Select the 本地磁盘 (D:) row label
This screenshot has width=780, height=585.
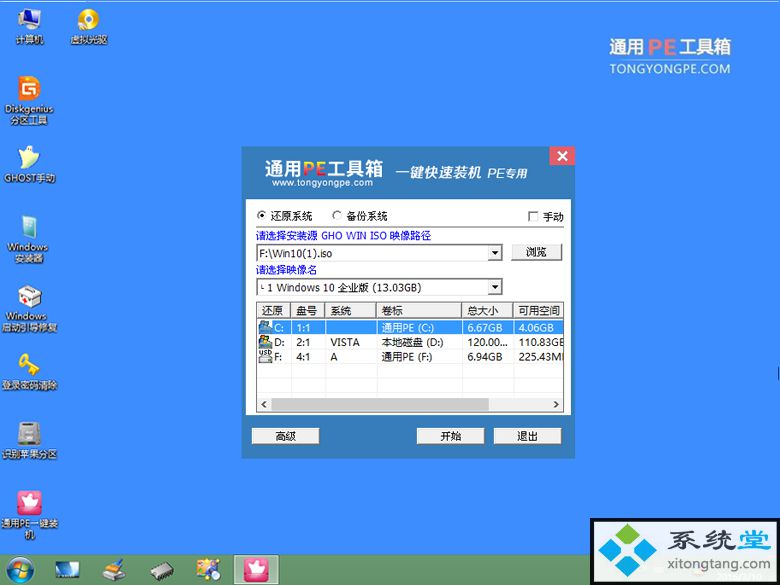(x=412, y=342)
